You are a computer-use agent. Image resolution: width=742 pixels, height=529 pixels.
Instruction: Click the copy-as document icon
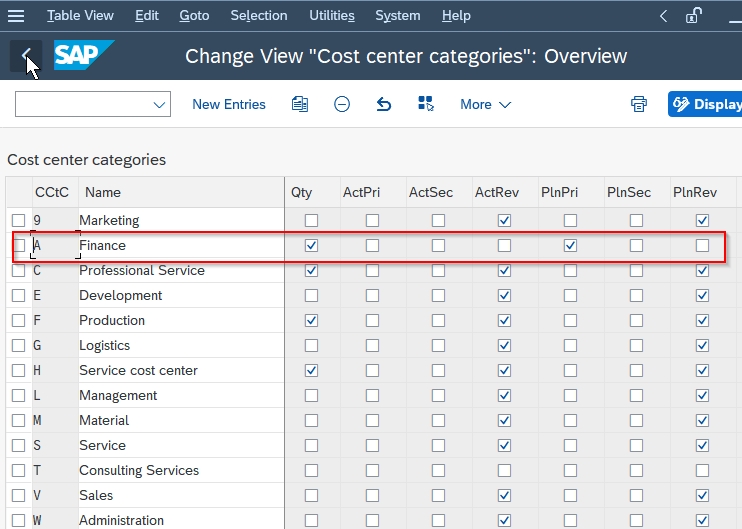coord(300,104)
